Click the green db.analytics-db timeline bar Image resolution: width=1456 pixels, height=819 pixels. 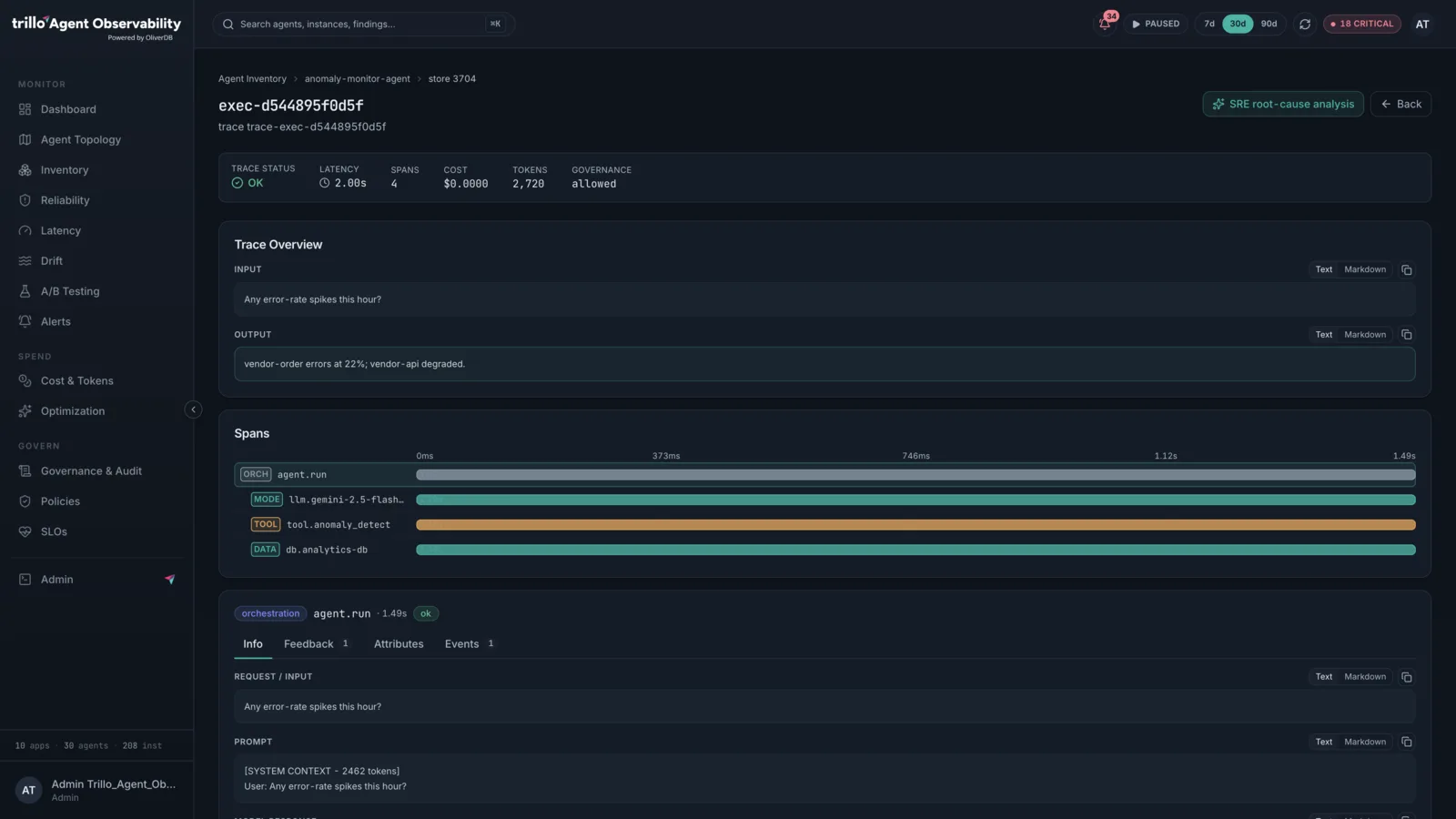point(915,550)
